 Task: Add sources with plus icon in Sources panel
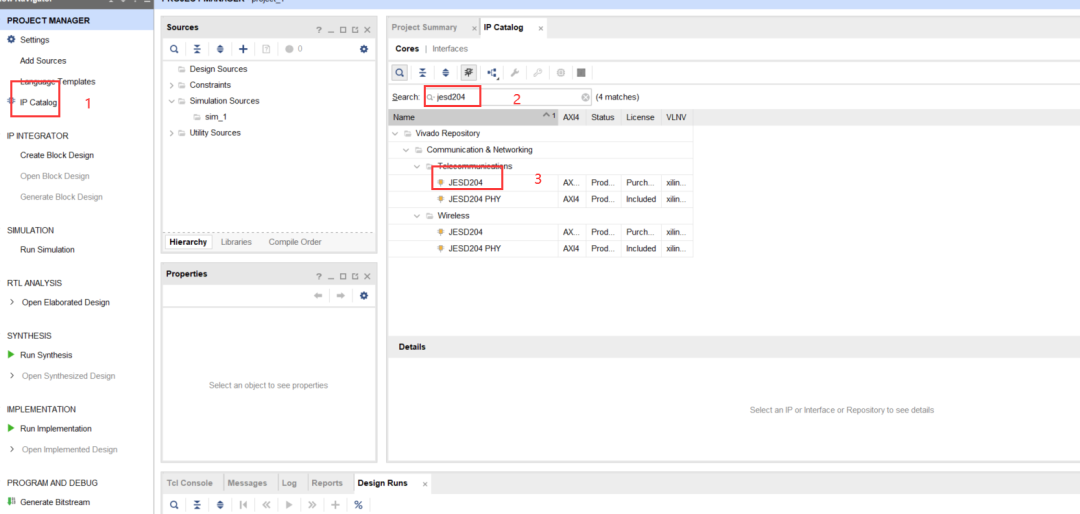pyautogui.click(x=242, y=49)
